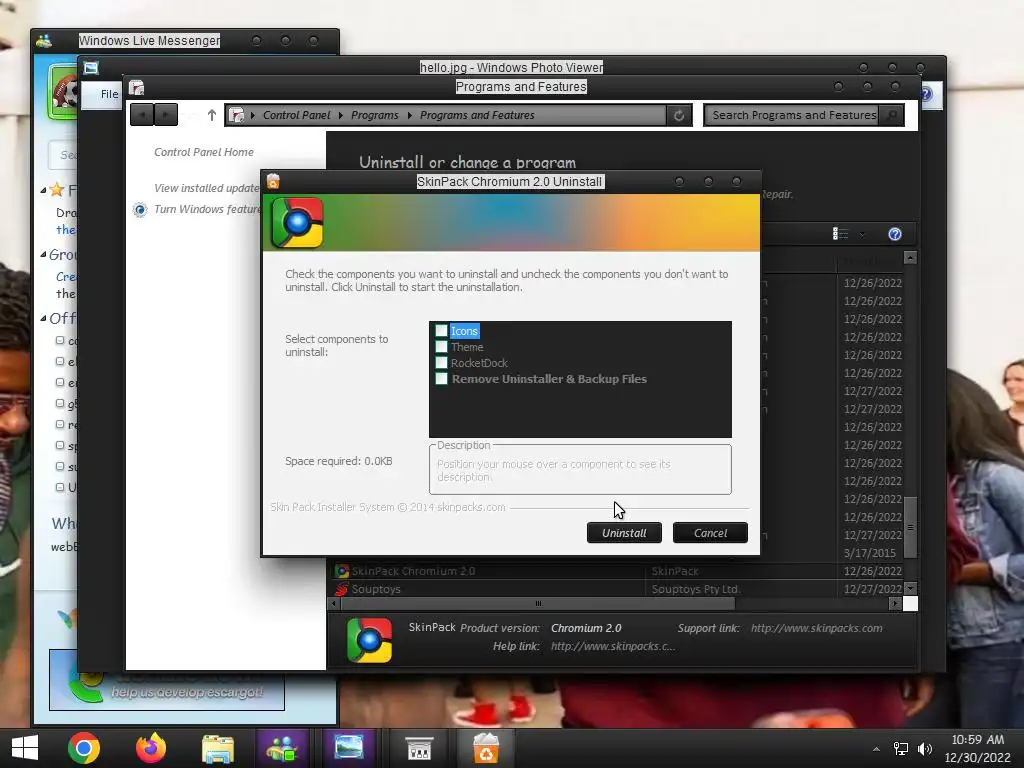The image size is (1024, 768).
Task: Click horizontal scrollbar left arrow
Action: [334, 603]
